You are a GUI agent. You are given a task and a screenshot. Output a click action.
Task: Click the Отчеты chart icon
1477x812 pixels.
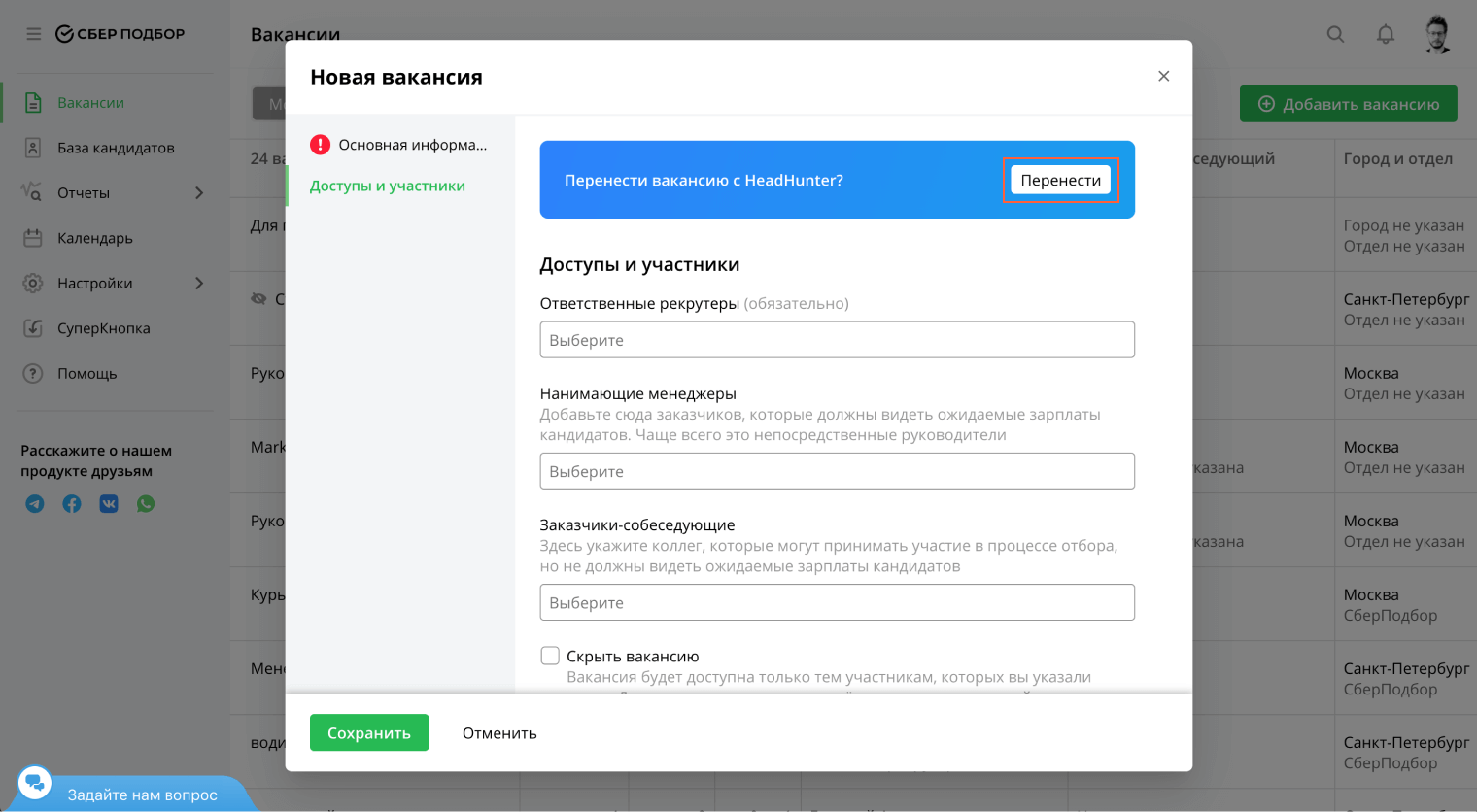tap(32, 192)
